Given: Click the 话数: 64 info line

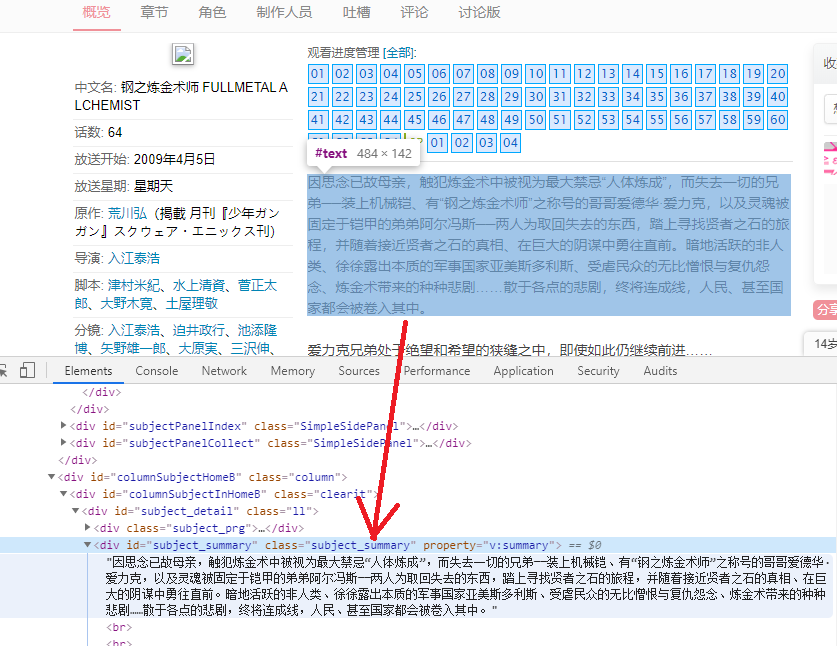Looking at the screenshot, I should point(98,132).
